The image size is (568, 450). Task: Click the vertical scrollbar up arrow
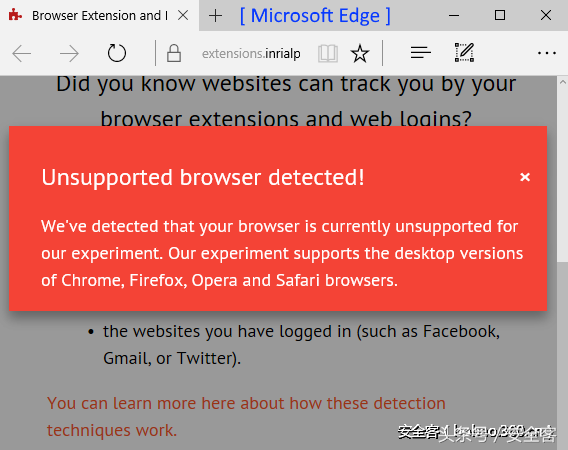pos(563,82)
